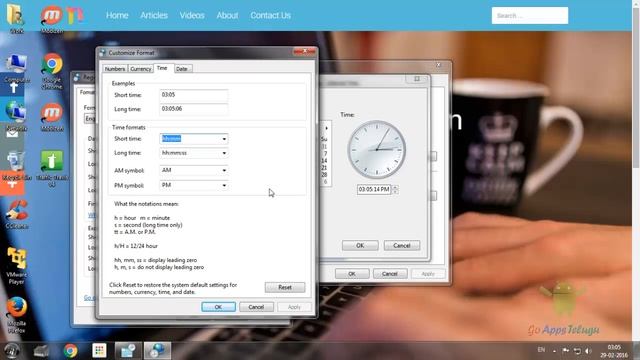Viewport: 640px width, 360px height.
Task: Decrease time with the spinner down arrow
Action: [x=395, y=191]
